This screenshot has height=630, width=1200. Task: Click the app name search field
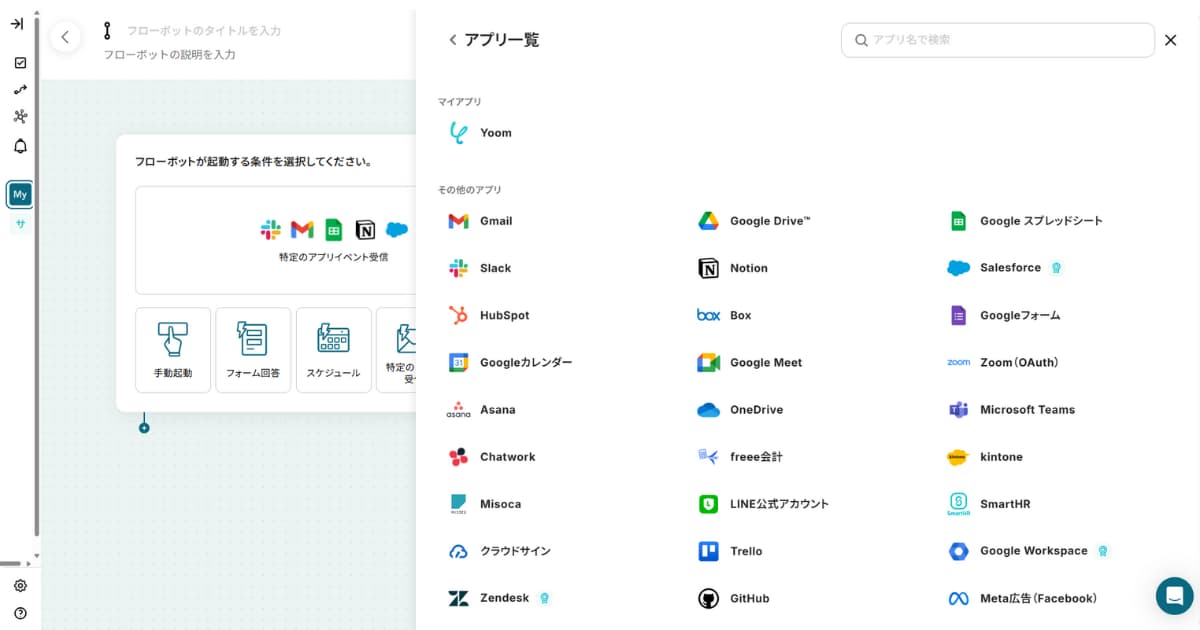1000,40
